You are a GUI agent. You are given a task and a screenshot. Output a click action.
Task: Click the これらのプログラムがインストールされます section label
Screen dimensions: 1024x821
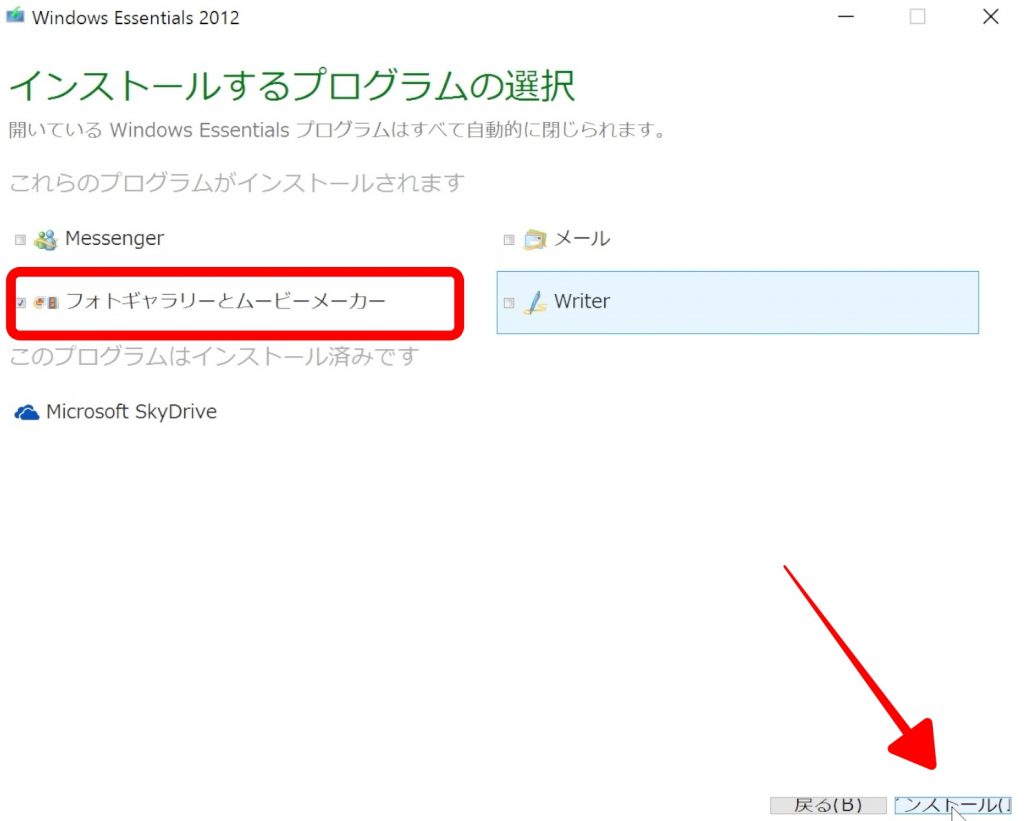point(237,183)
